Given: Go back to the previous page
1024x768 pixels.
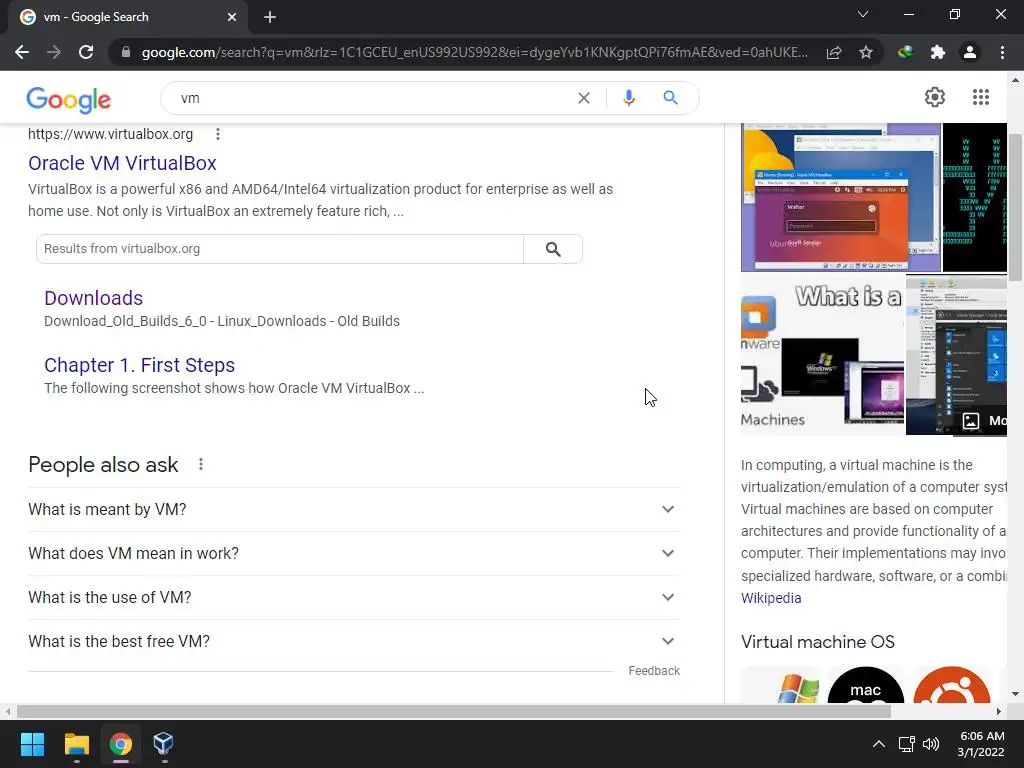Looking at the screenshot, I should pyautogui.click(x=22, y=52).
